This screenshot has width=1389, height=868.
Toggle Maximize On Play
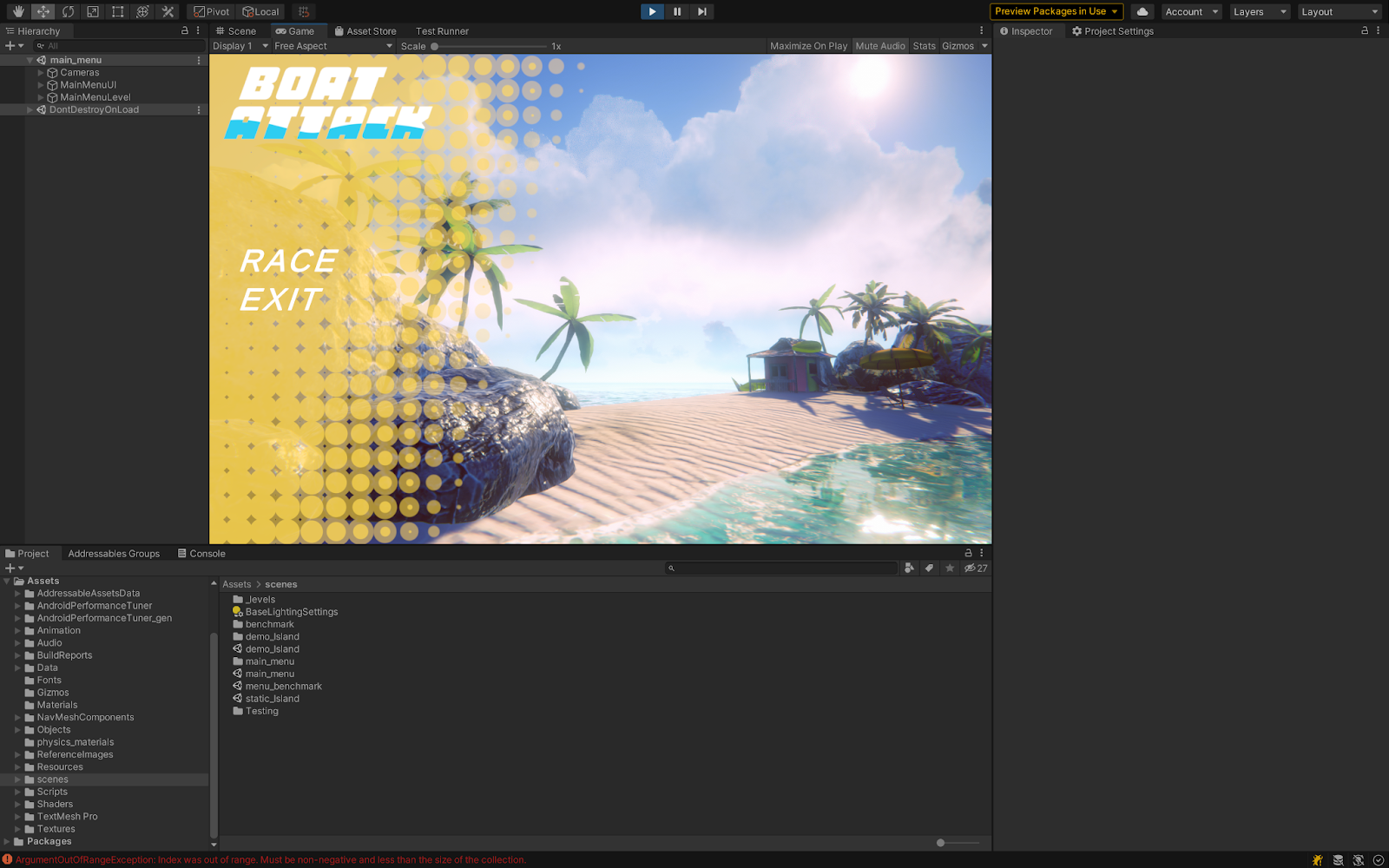(x=808, y=46)
